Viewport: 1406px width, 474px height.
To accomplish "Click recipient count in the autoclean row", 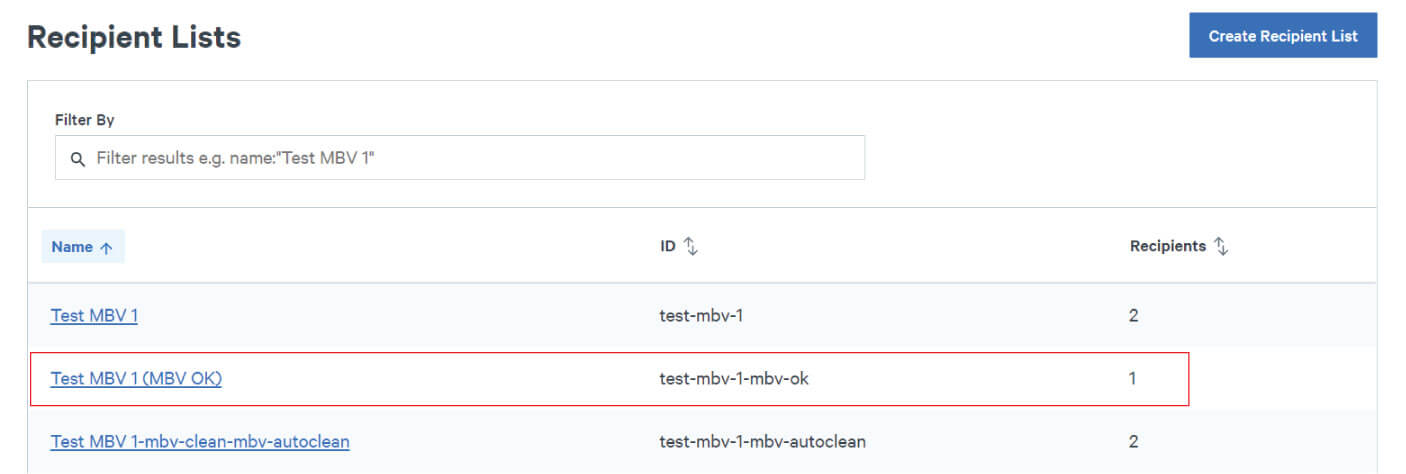I will pyautogui.click(x=1133, y=441).
